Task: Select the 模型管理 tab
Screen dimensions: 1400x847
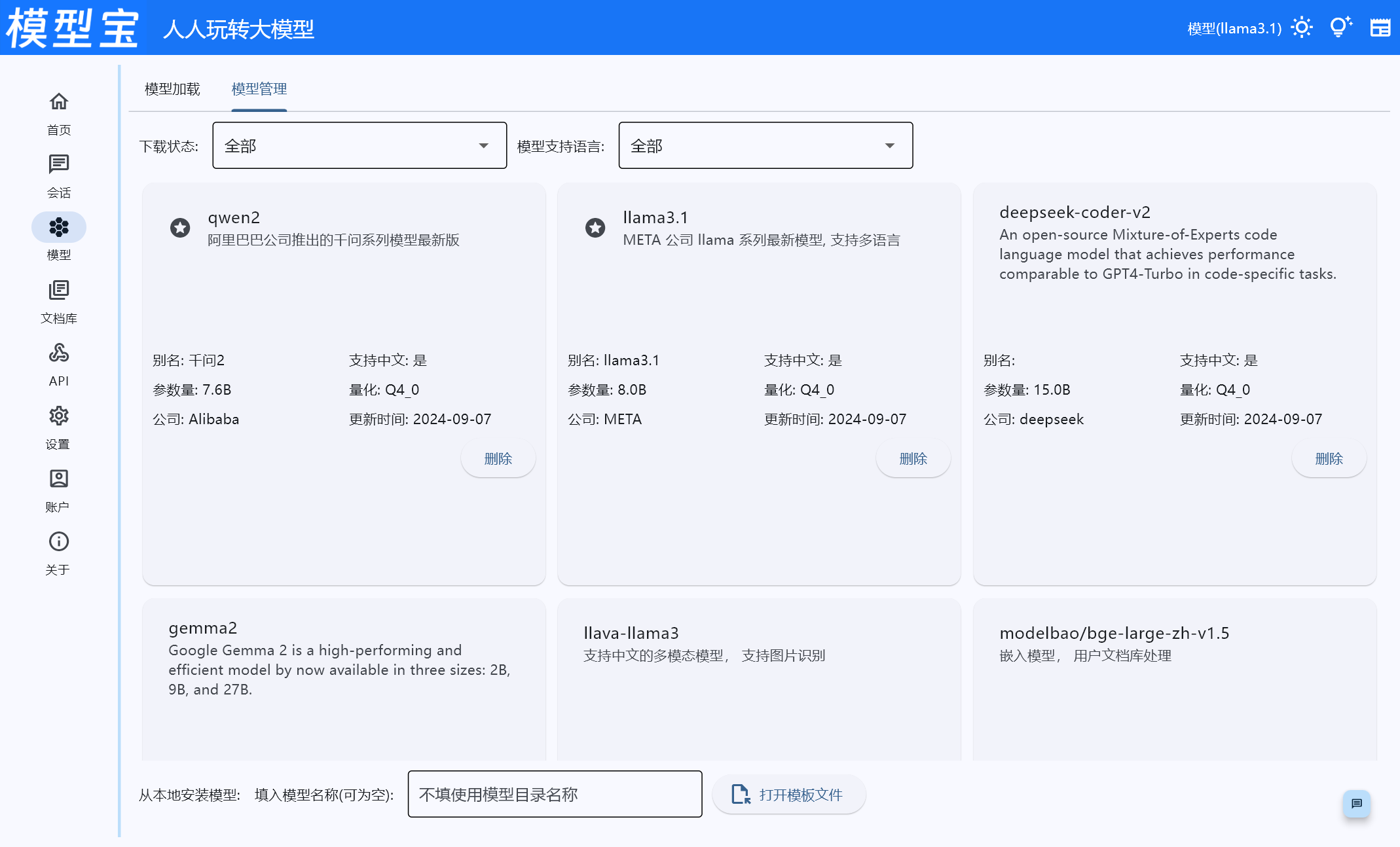Action: [x=259, y=89]
